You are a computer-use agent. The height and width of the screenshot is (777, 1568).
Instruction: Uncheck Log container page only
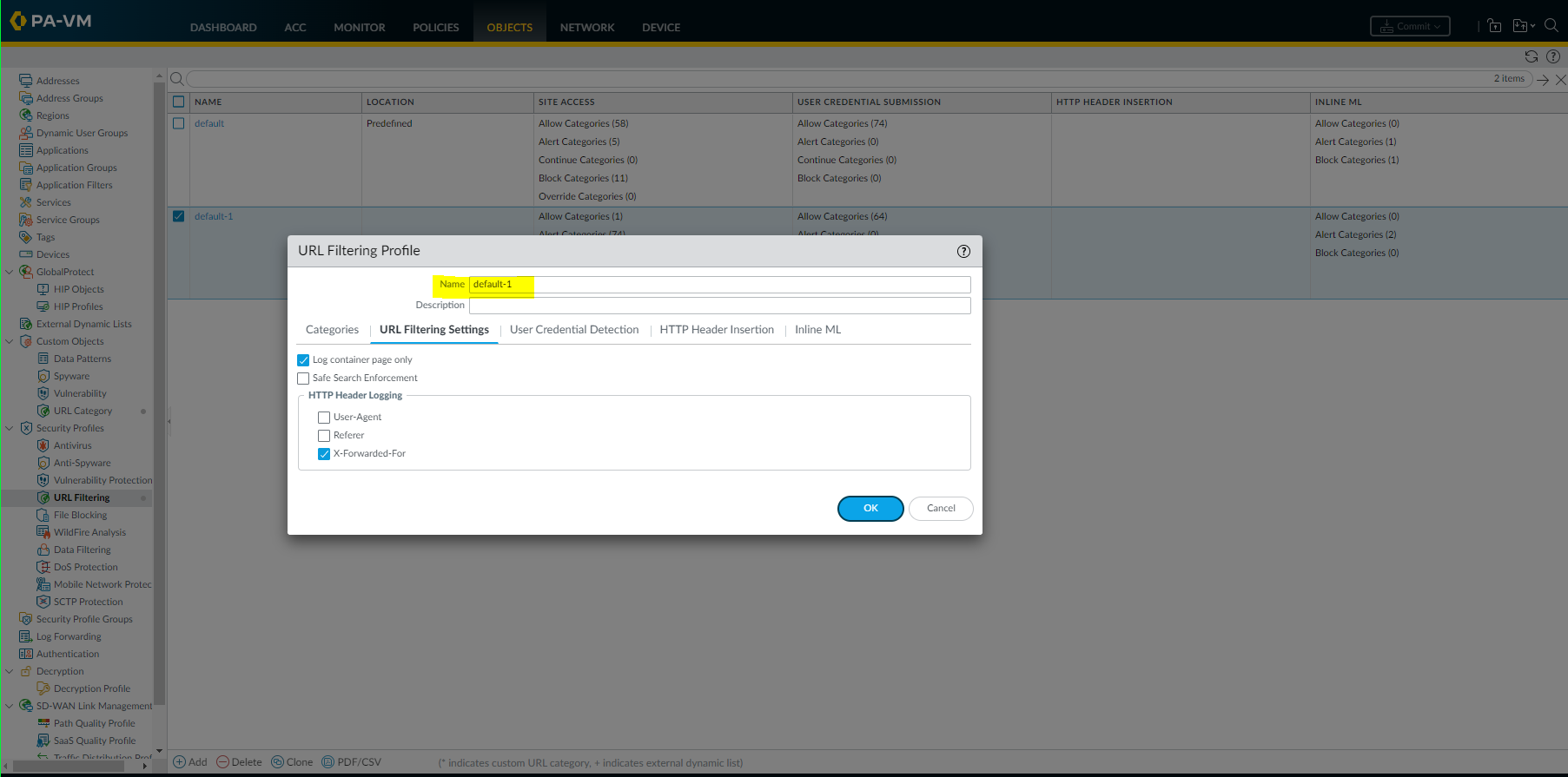[x=303, y=360]
